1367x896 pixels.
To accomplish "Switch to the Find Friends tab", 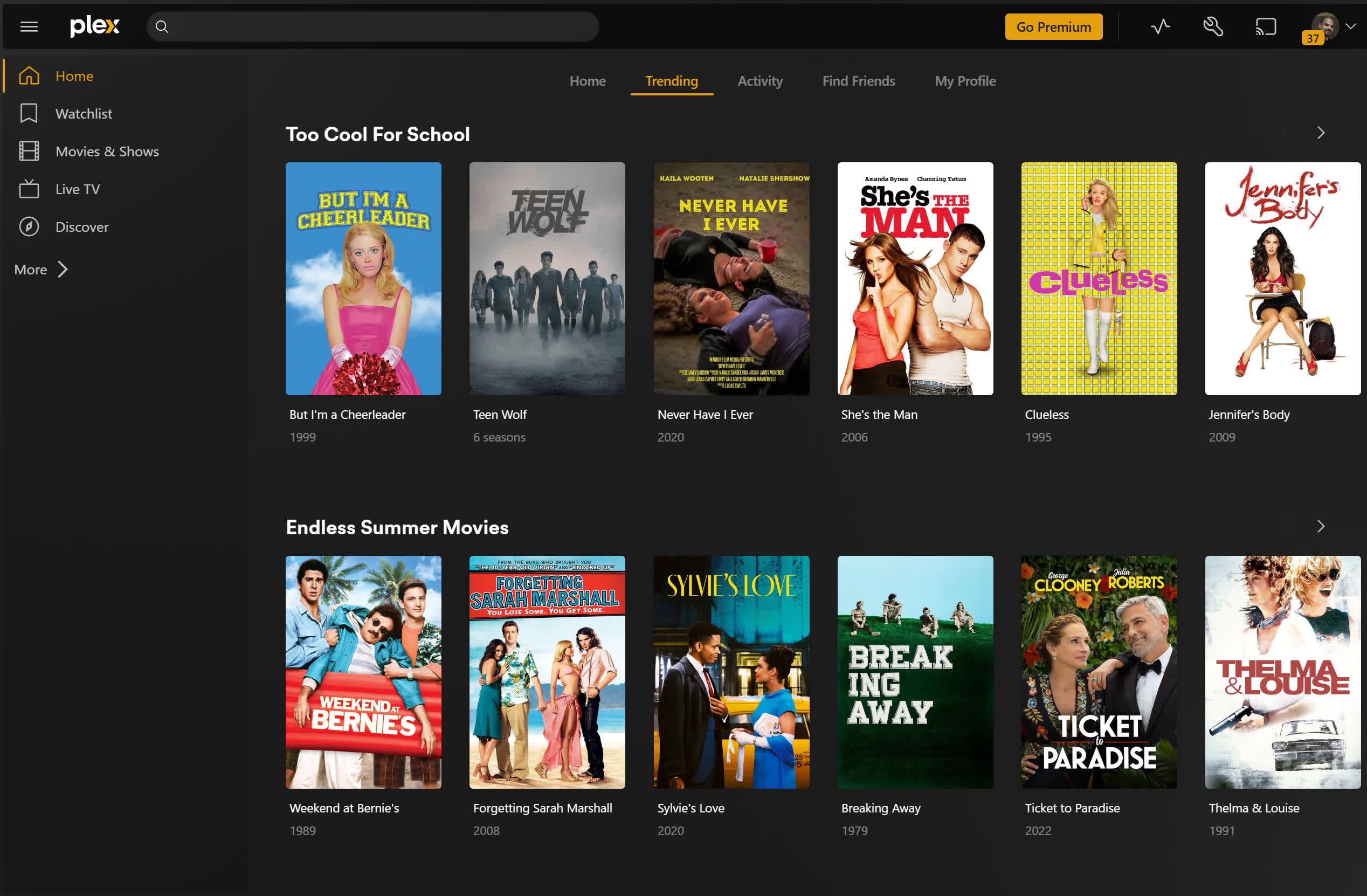I will 858,81.
